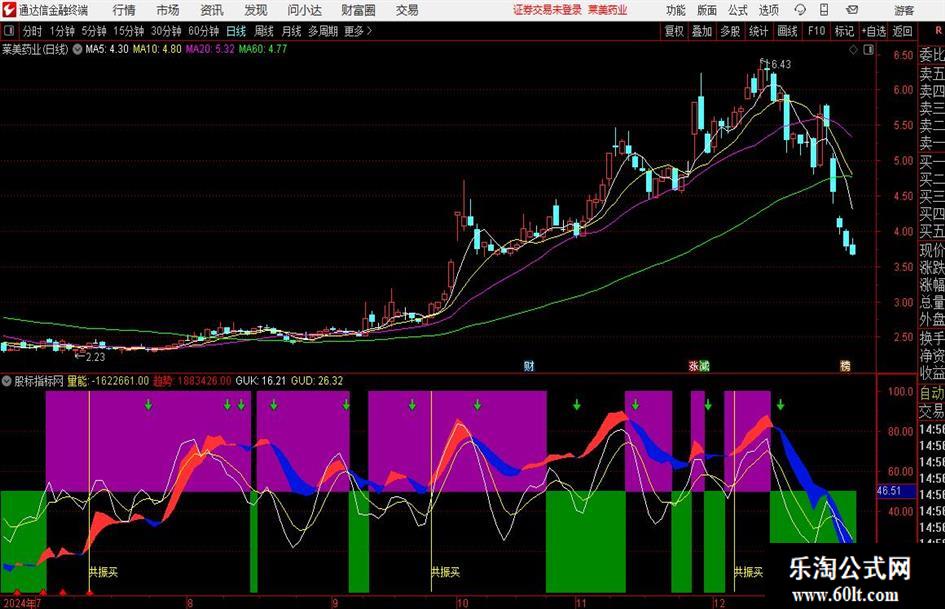
Task: Click the 统计 statistics button
Action: point(758,31)
